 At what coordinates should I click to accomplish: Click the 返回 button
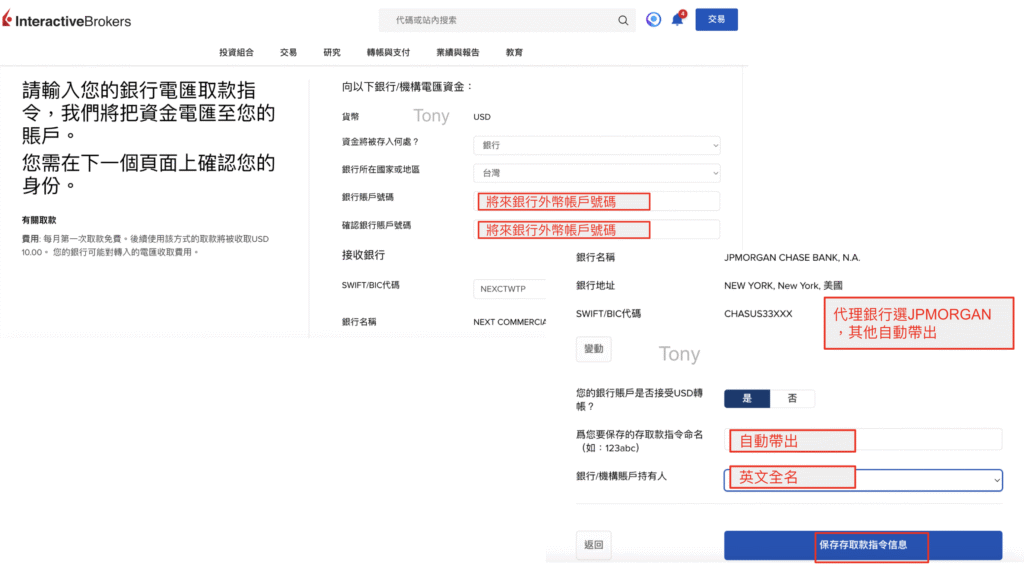coord(594,545)
